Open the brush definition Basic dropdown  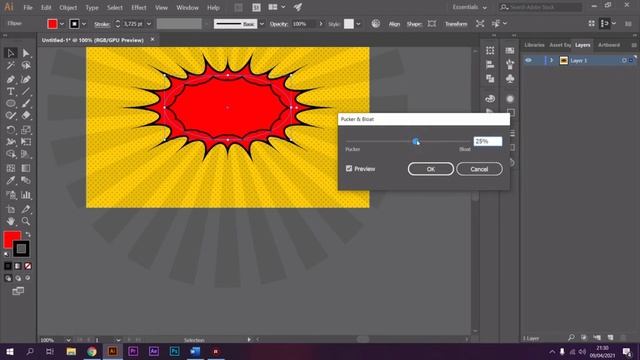click(x=262, y=24)
